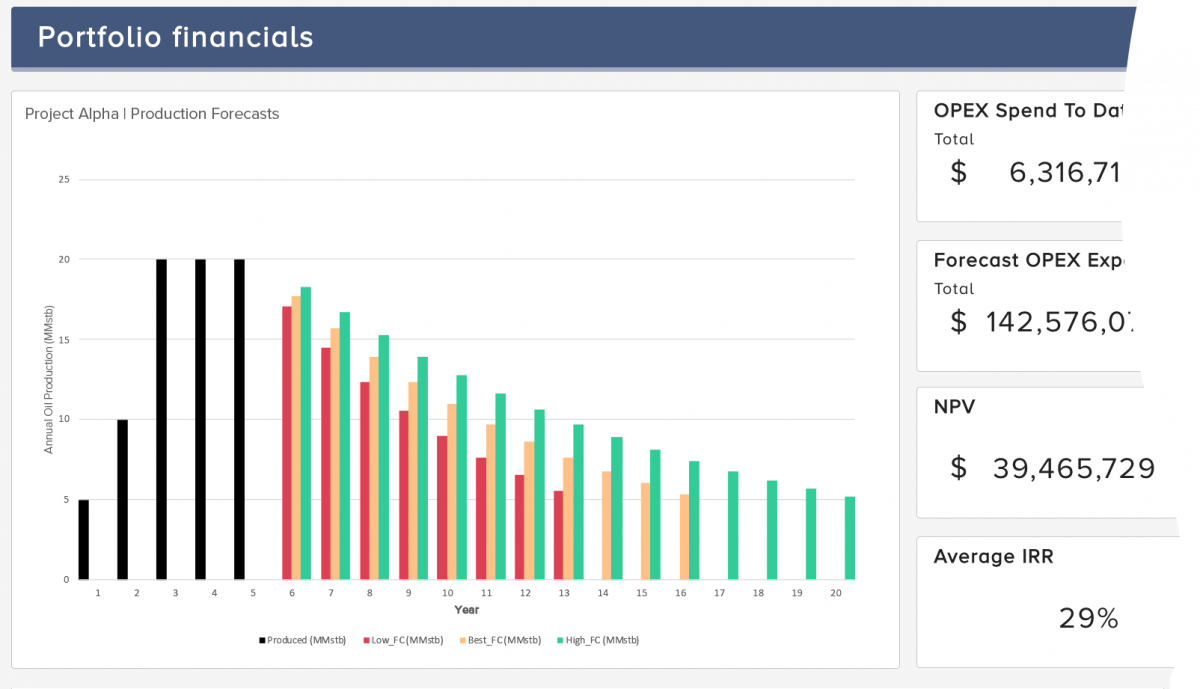Click the green High_FC bar for year 18
The height and width of the screenshot is (689, 1200).
772,530
